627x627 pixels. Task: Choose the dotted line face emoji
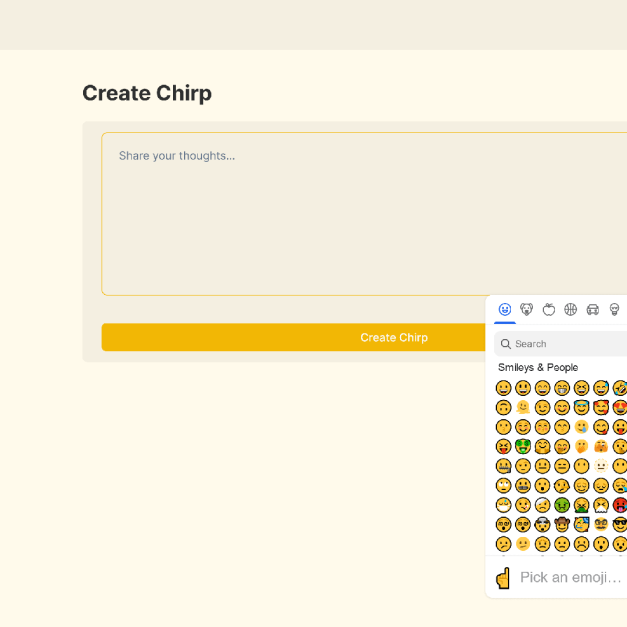pyautogui.click(x=601, y=466)
